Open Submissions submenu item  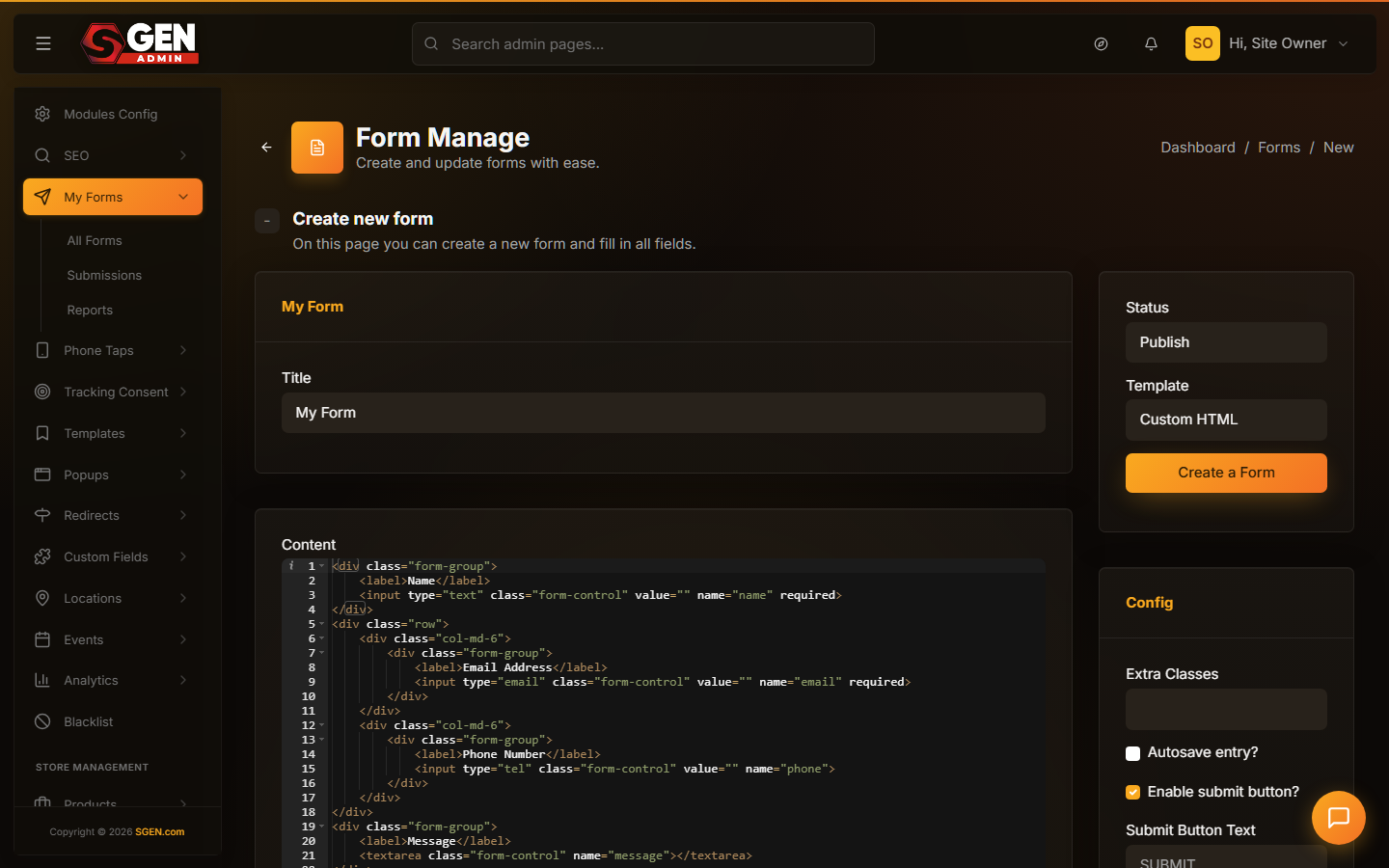click(x=104, y=275)
